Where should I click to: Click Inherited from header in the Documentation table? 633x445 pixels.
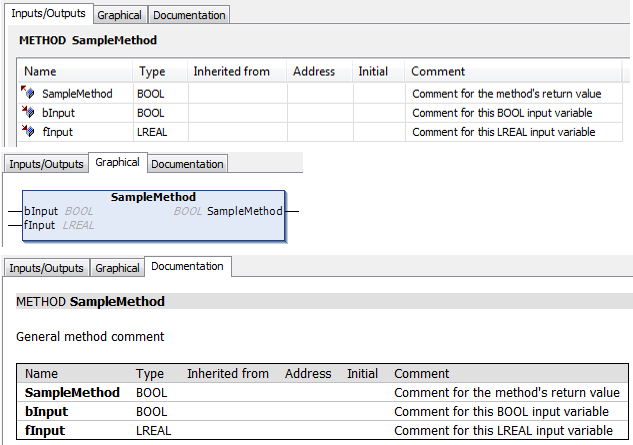point(228,374)
